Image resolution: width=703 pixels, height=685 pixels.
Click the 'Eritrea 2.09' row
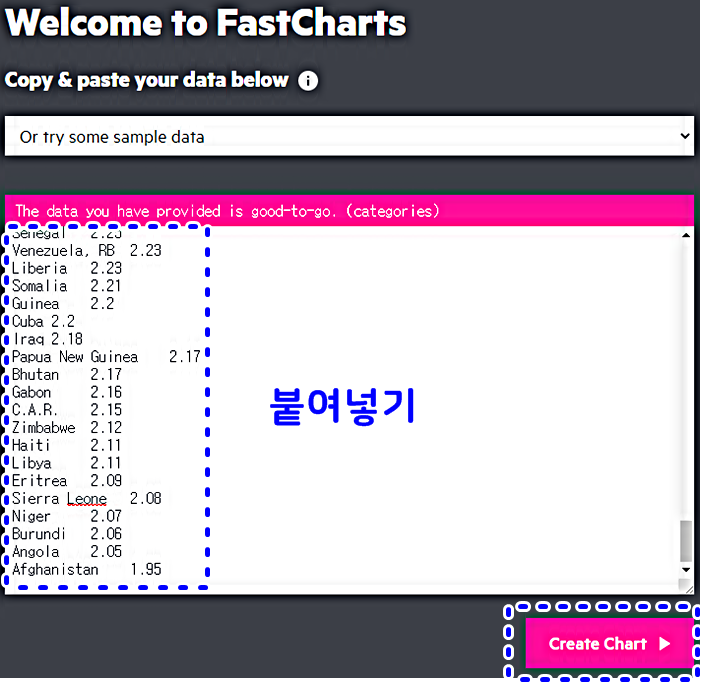tap(67, 481)
